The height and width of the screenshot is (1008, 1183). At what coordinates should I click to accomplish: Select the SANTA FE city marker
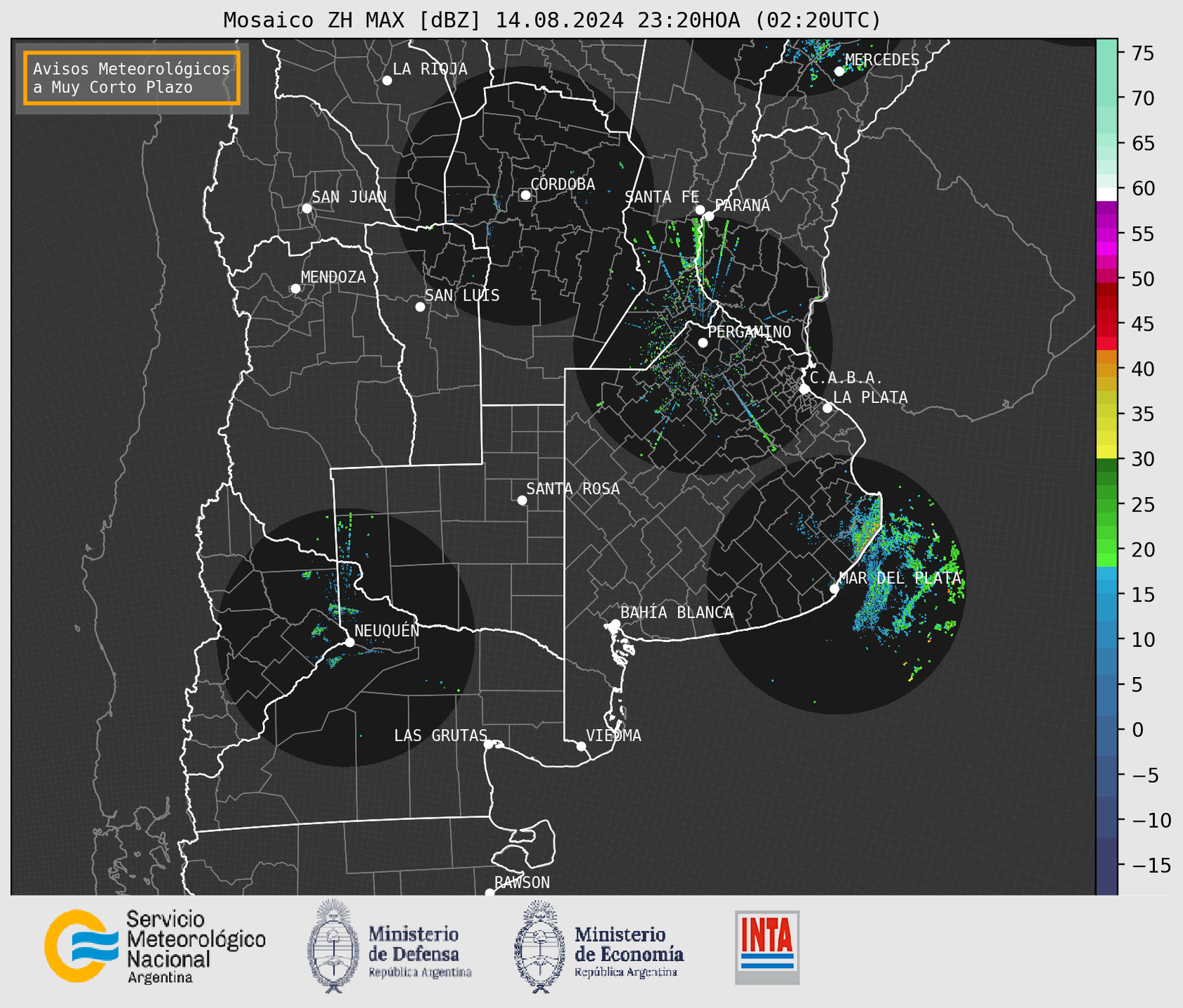[x=700, y=210]
